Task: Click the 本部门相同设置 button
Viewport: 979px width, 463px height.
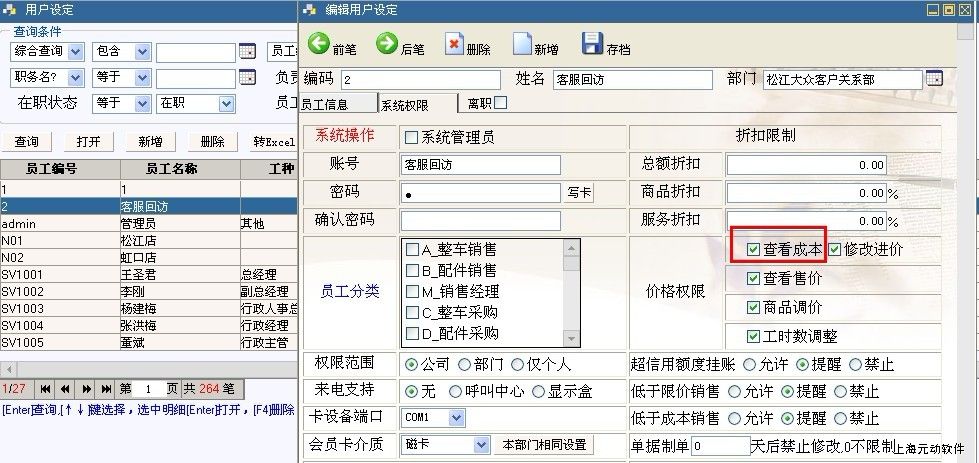Action: coord(545,444)
